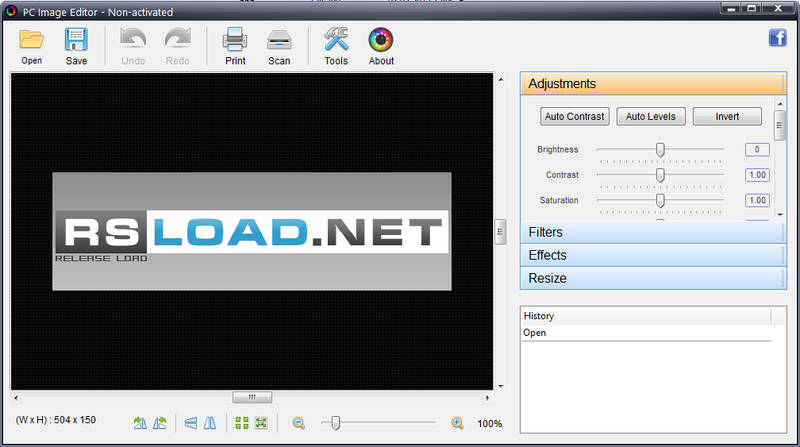Click the Adjustments panel scroll down arrow
The image size is (800, 447).
click(780, 215)
